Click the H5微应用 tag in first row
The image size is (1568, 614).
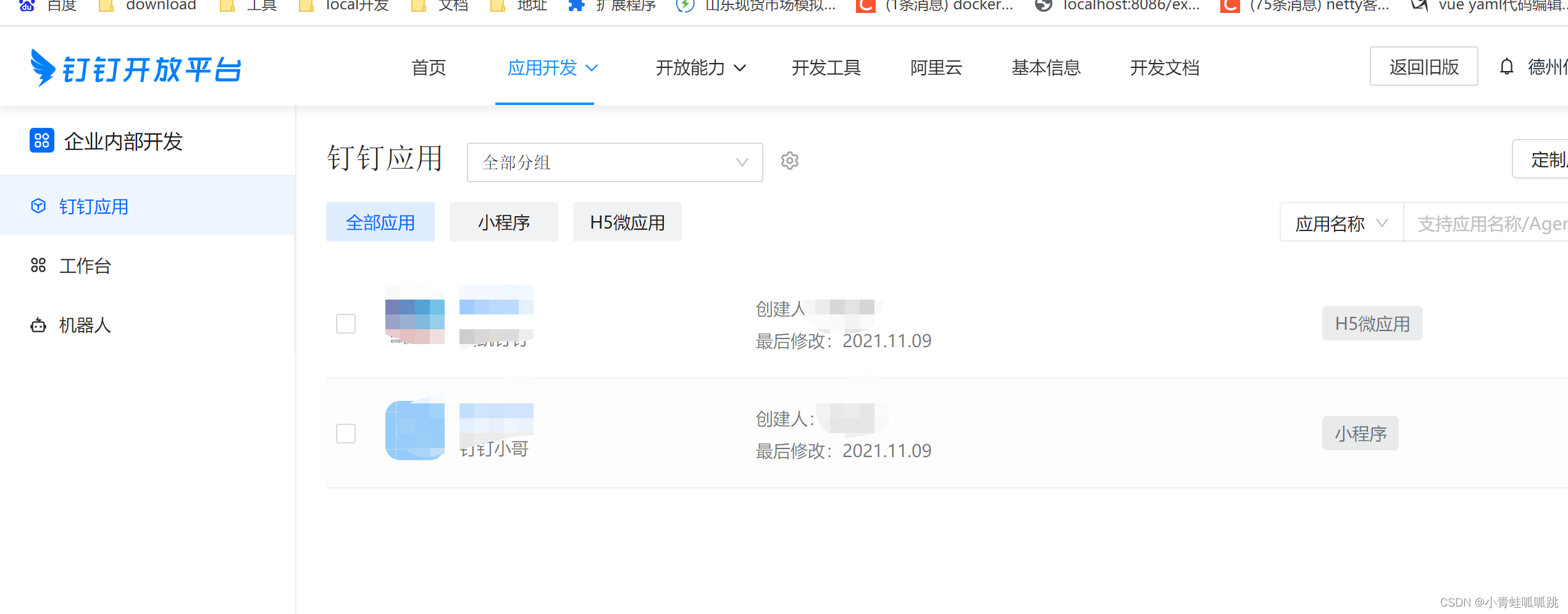coord(1372,323)
